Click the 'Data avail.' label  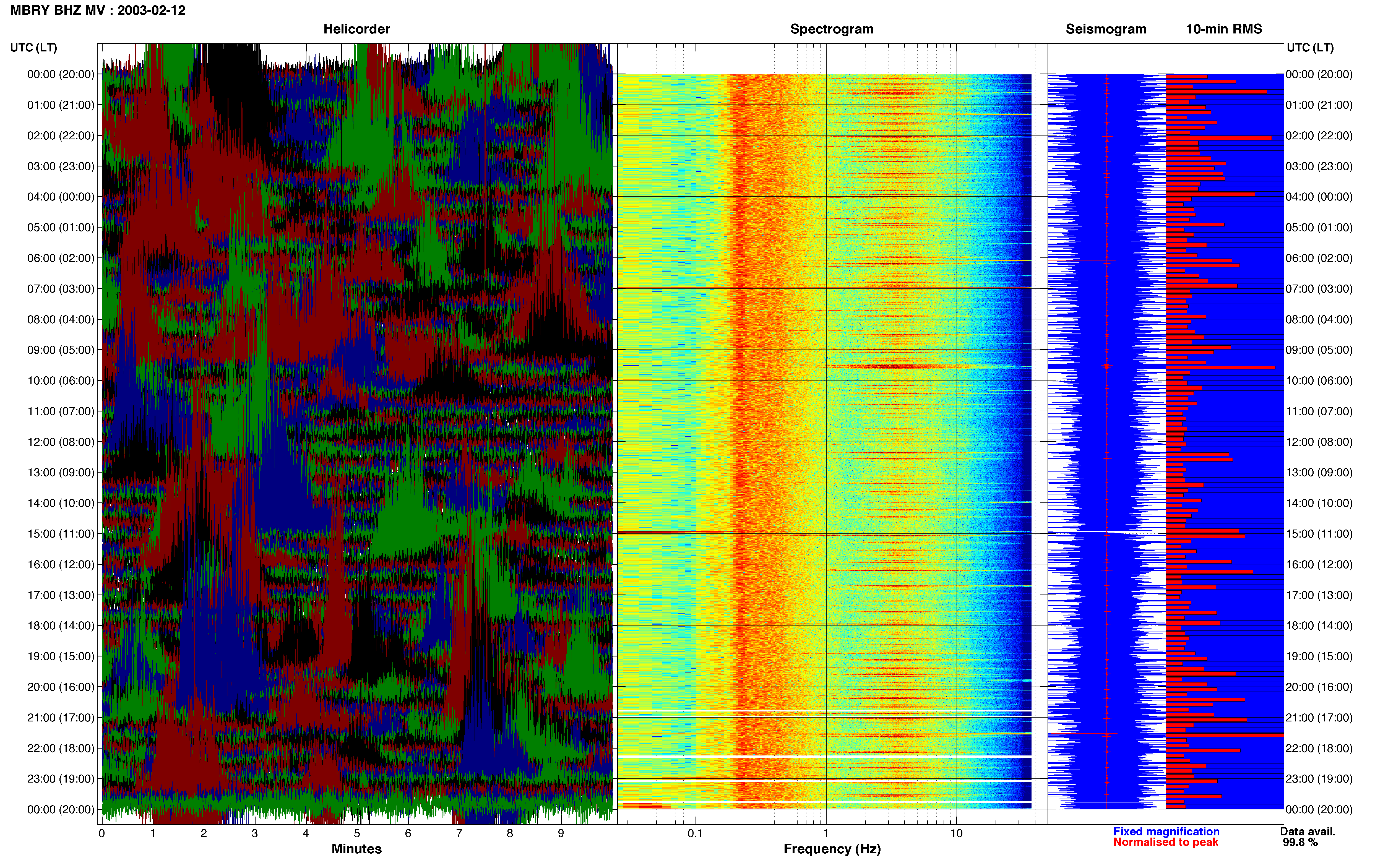click(x=1308, y=832)
